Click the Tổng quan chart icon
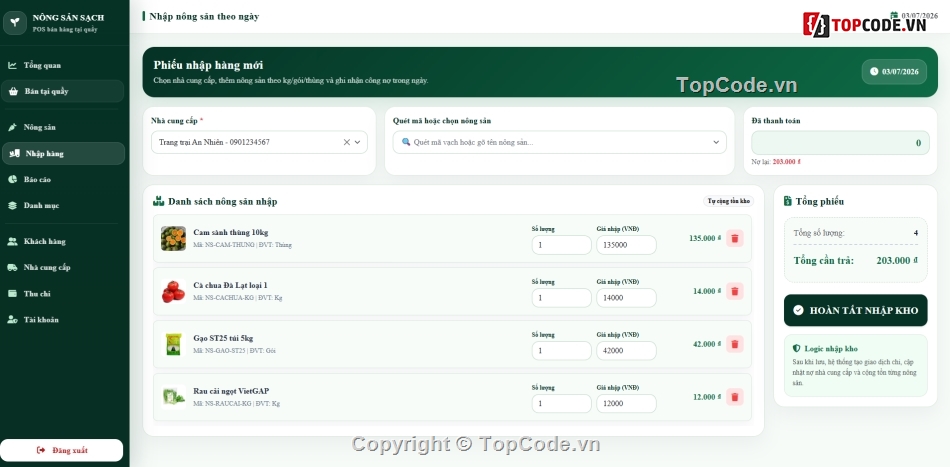 [x=12, y=65]
